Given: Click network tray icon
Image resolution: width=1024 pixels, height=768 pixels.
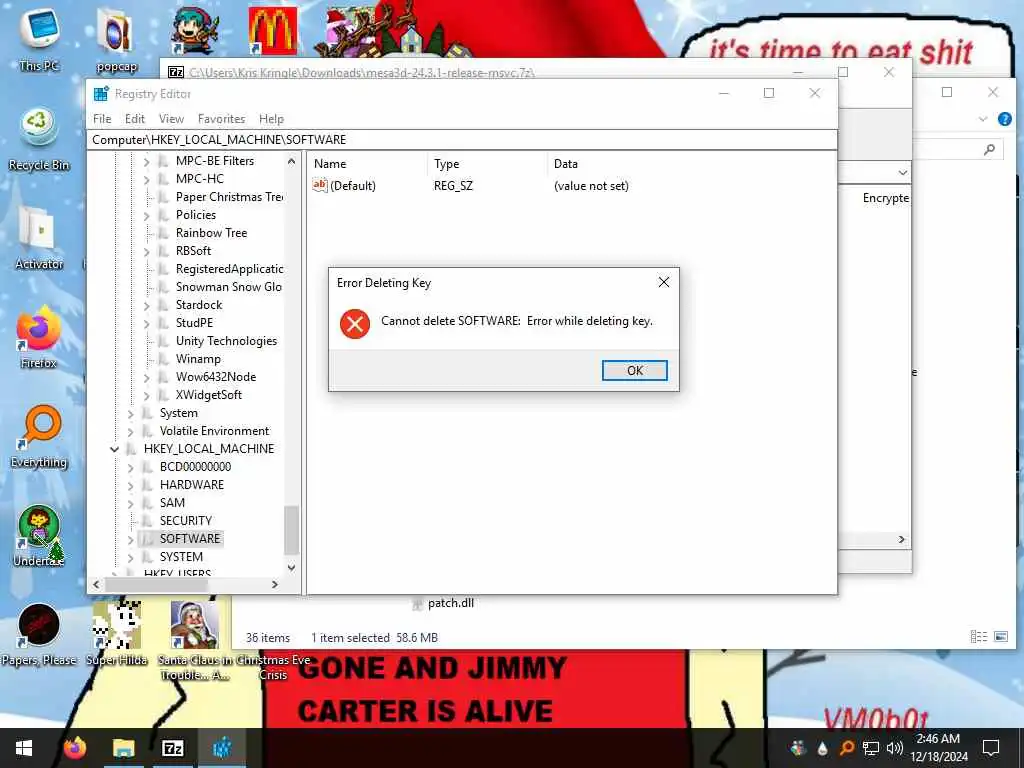Looking at the screenshot, I should (x=871, y=748).
